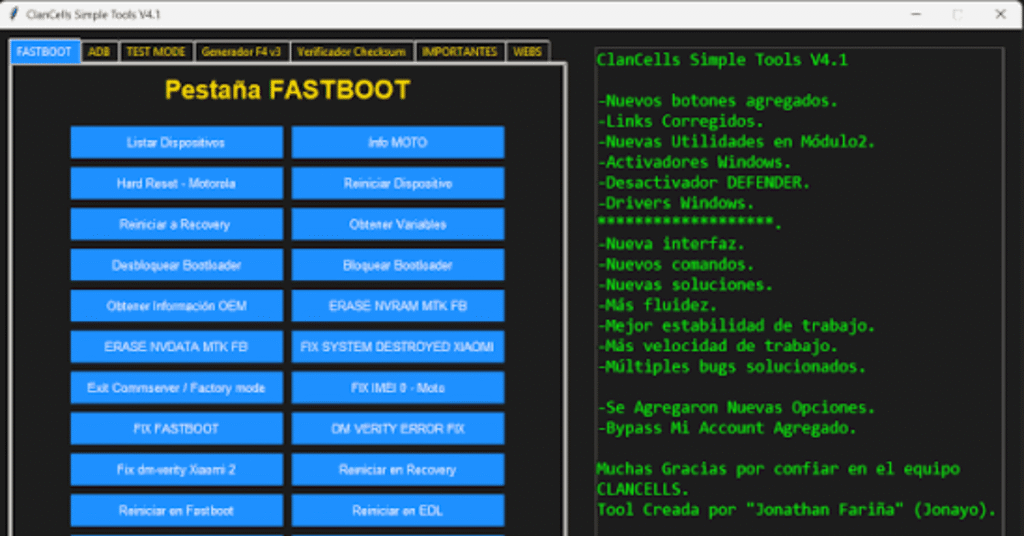Click the FIX FASTBOOT button

point(176,429)
